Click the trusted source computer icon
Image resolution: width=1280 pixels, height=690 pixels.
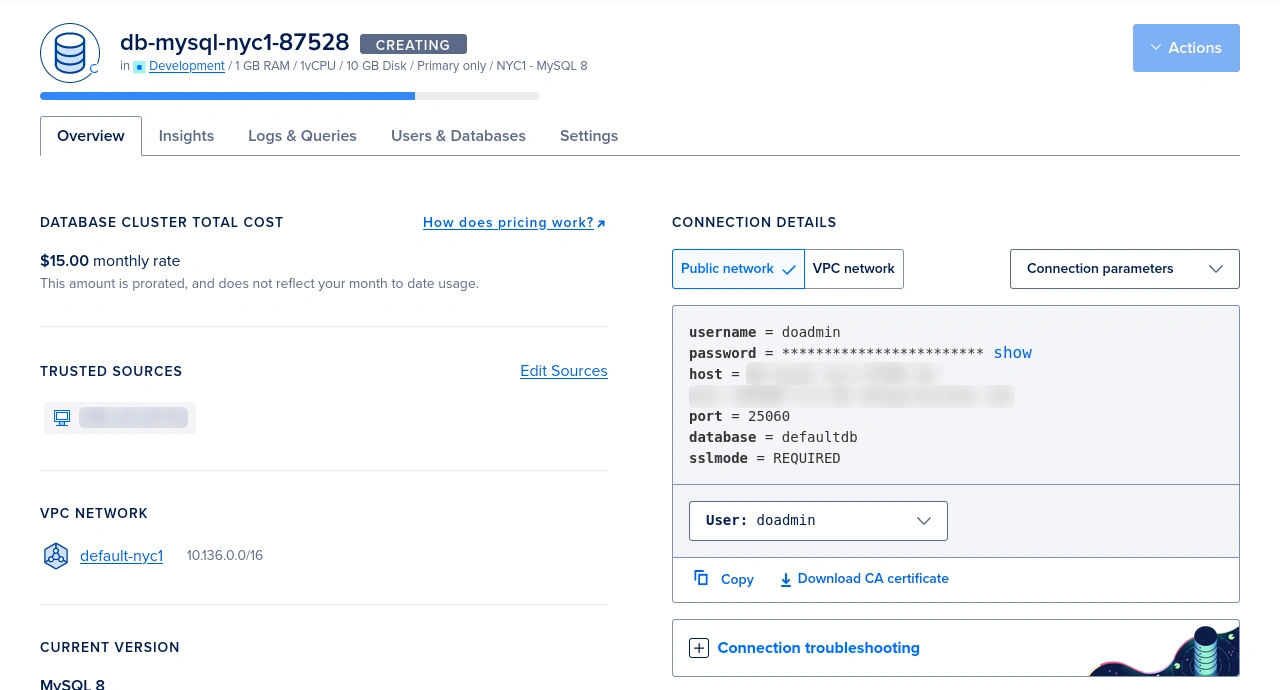(x=62, y=418)
